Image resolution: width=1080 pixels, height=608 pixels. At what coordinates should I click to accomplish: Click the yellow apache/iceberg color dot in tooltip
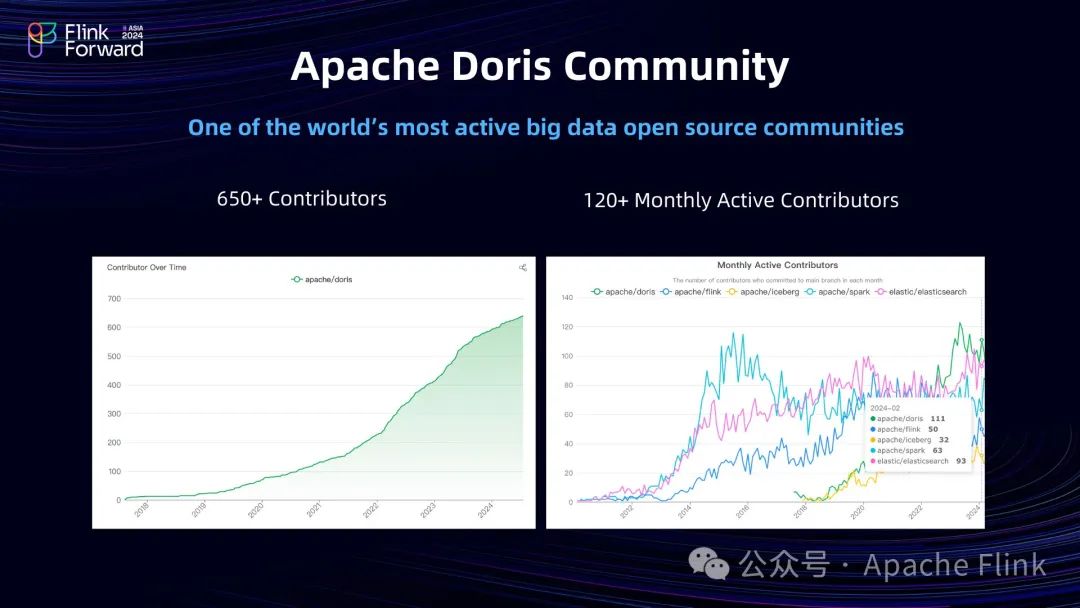[873, 440]
